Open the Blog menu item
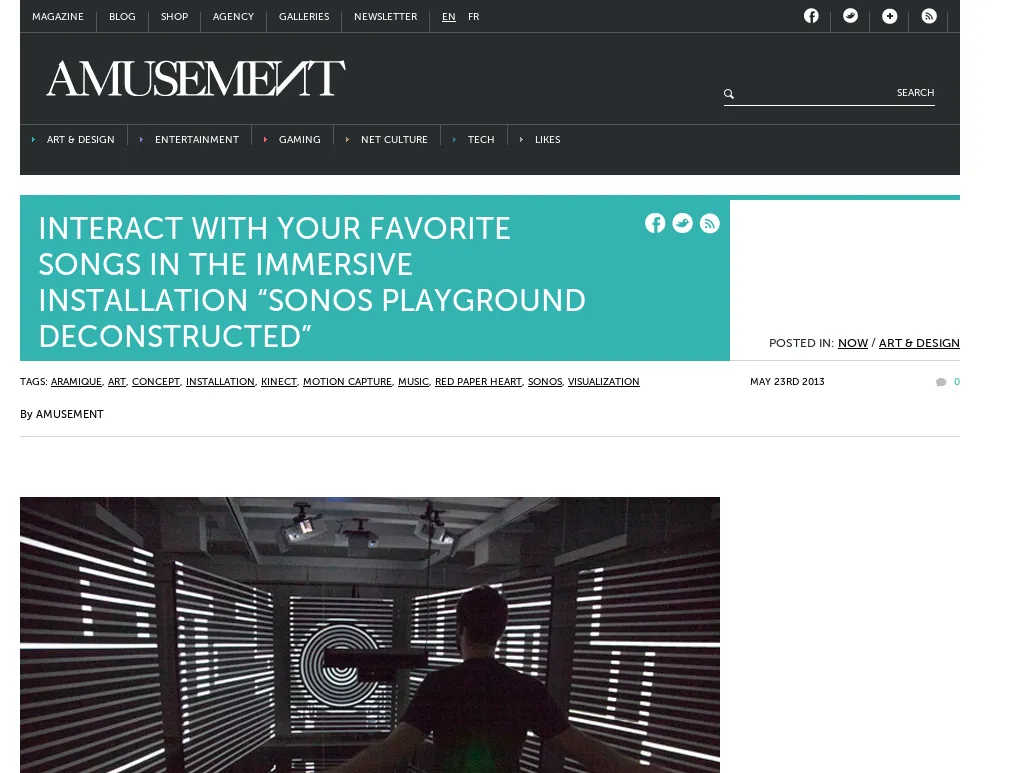 tap(122, 16)
